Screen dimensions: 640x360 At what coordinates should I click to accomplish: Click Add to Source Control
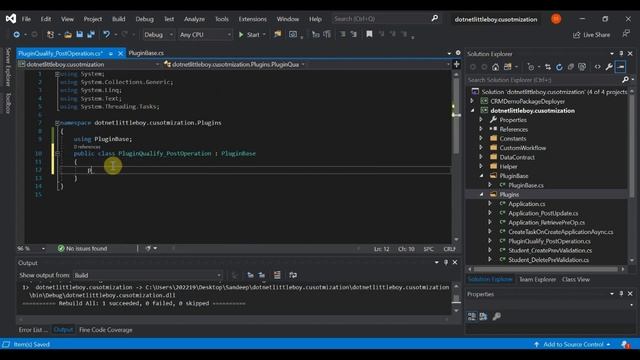[x=573, y=344]
